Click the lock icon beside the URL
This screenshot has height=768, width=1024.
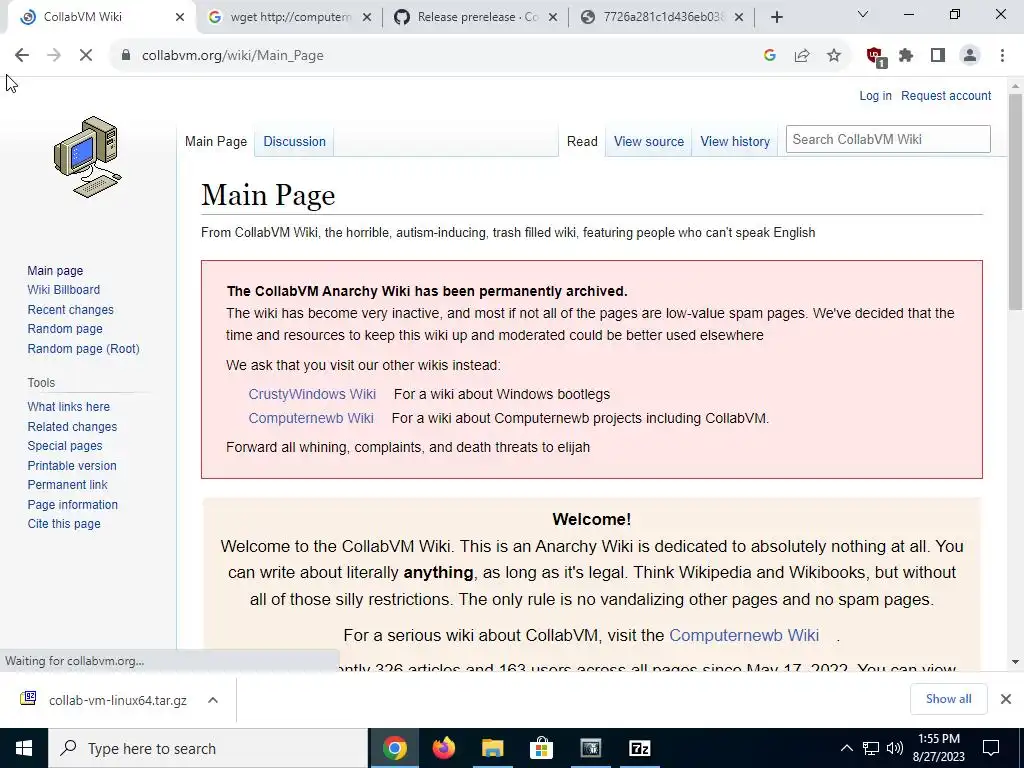126,56
